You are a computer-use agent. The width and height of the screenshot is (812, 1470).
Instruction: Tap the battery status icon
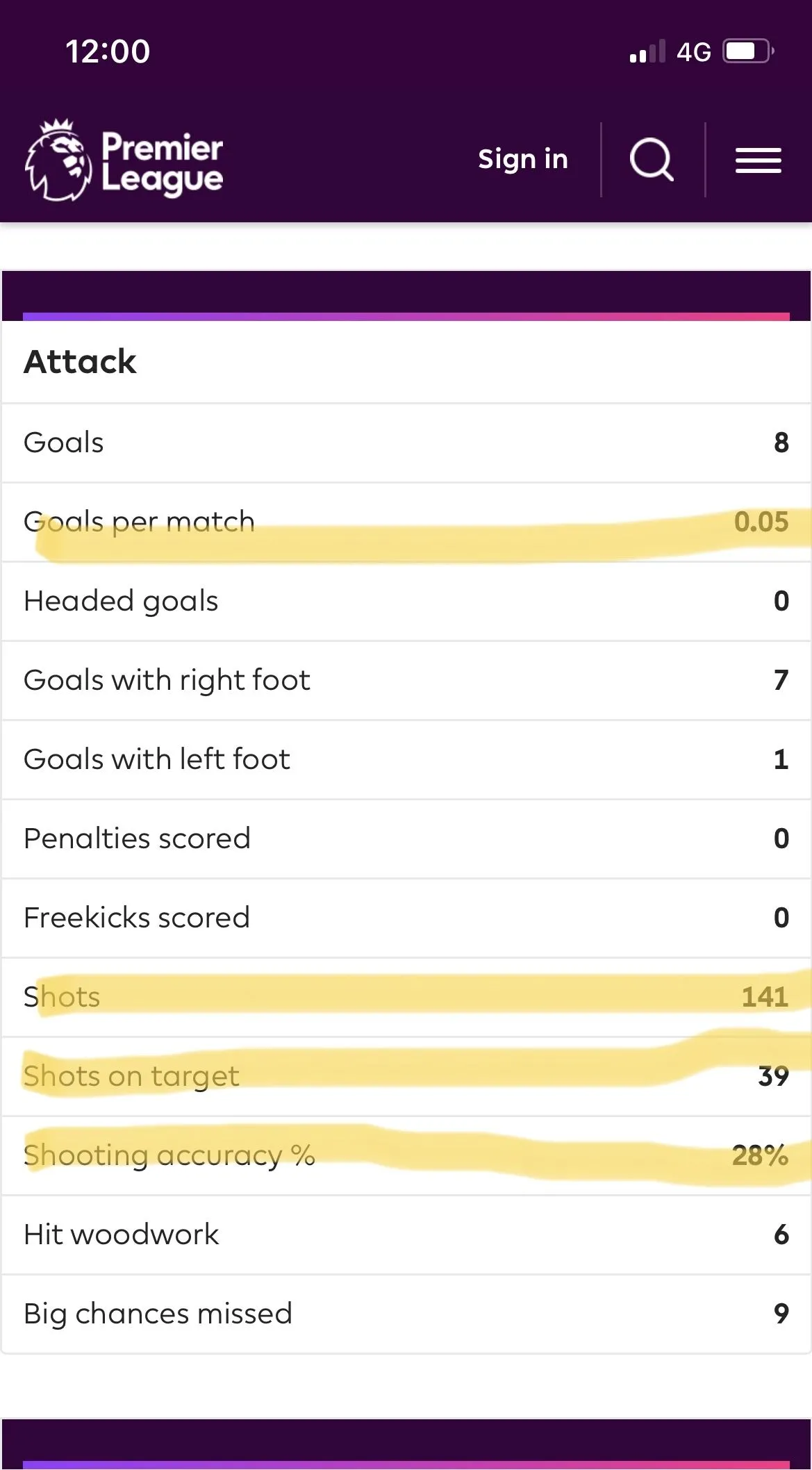[748, 51]
